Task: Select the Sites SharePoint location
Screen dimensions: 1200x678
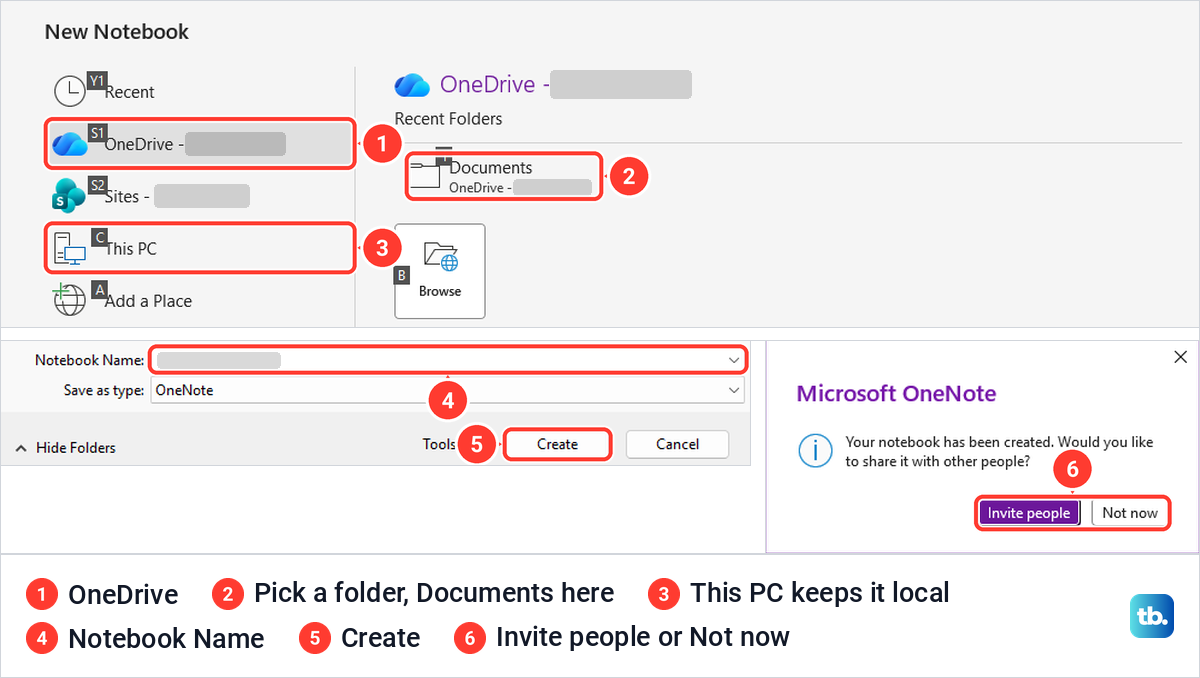Action: point(200,196)
